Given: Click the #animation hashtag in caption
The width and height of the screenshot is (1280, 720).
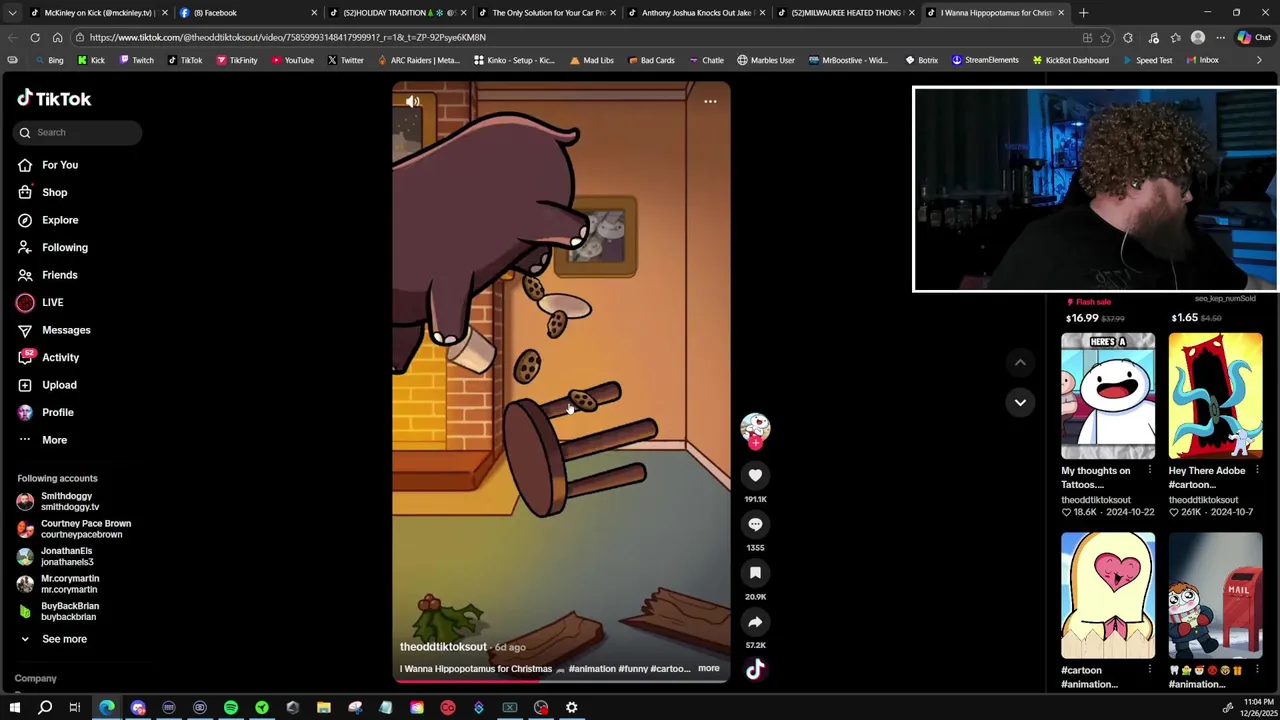Looking at the screenshot, I should pyautogui.click(x=592, y=669).
